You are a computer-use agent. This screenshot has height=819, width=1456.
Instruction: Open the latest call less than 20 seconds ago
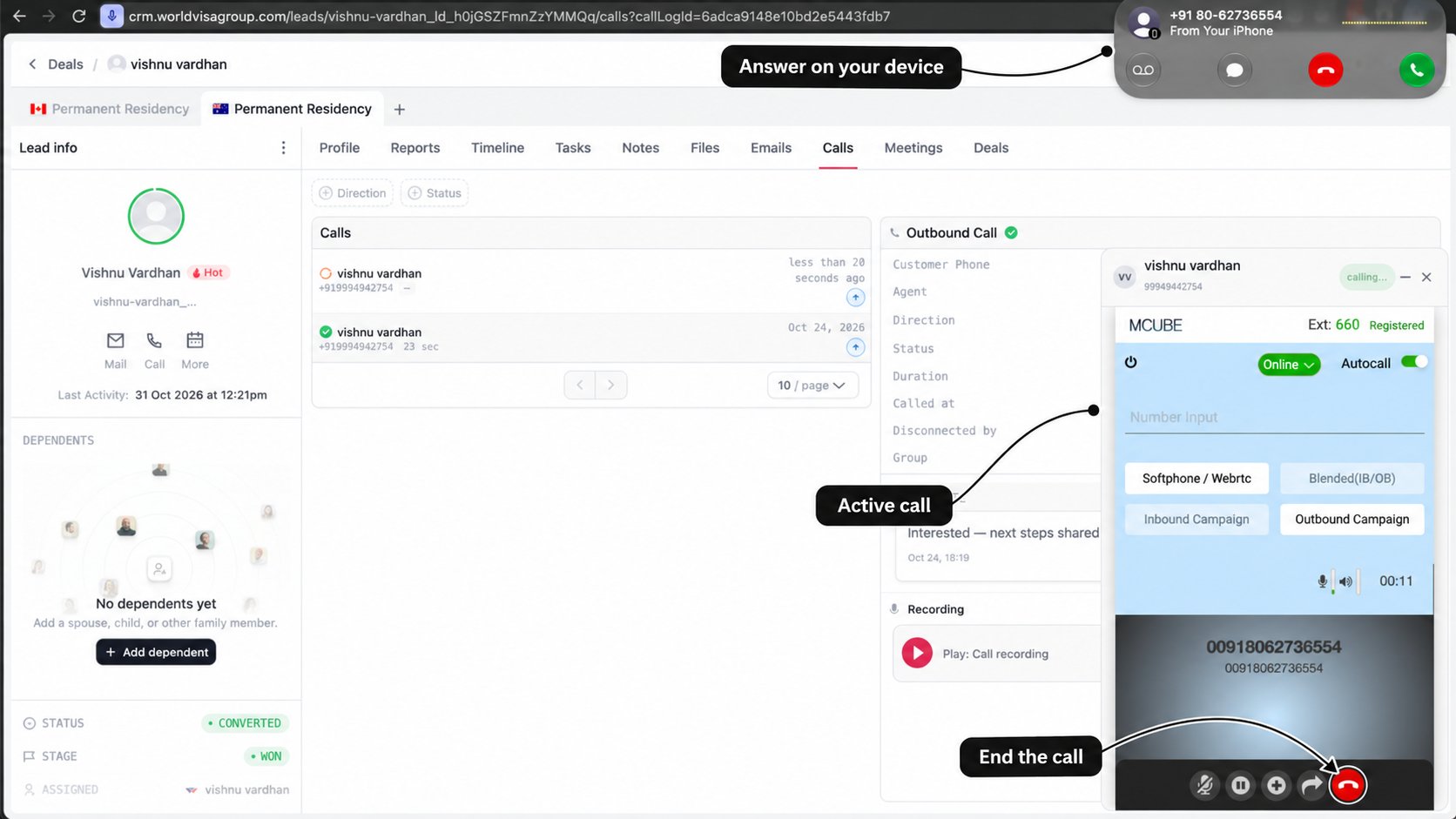pyautogui.click(x=591, y=280)
